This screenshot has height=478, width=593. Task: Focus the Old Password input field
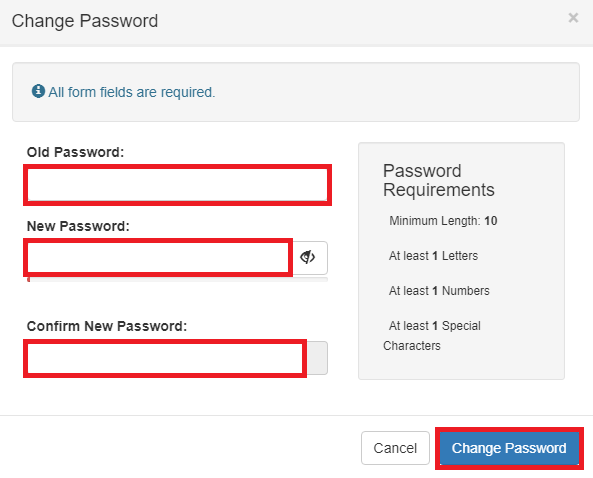click(177, 185)
